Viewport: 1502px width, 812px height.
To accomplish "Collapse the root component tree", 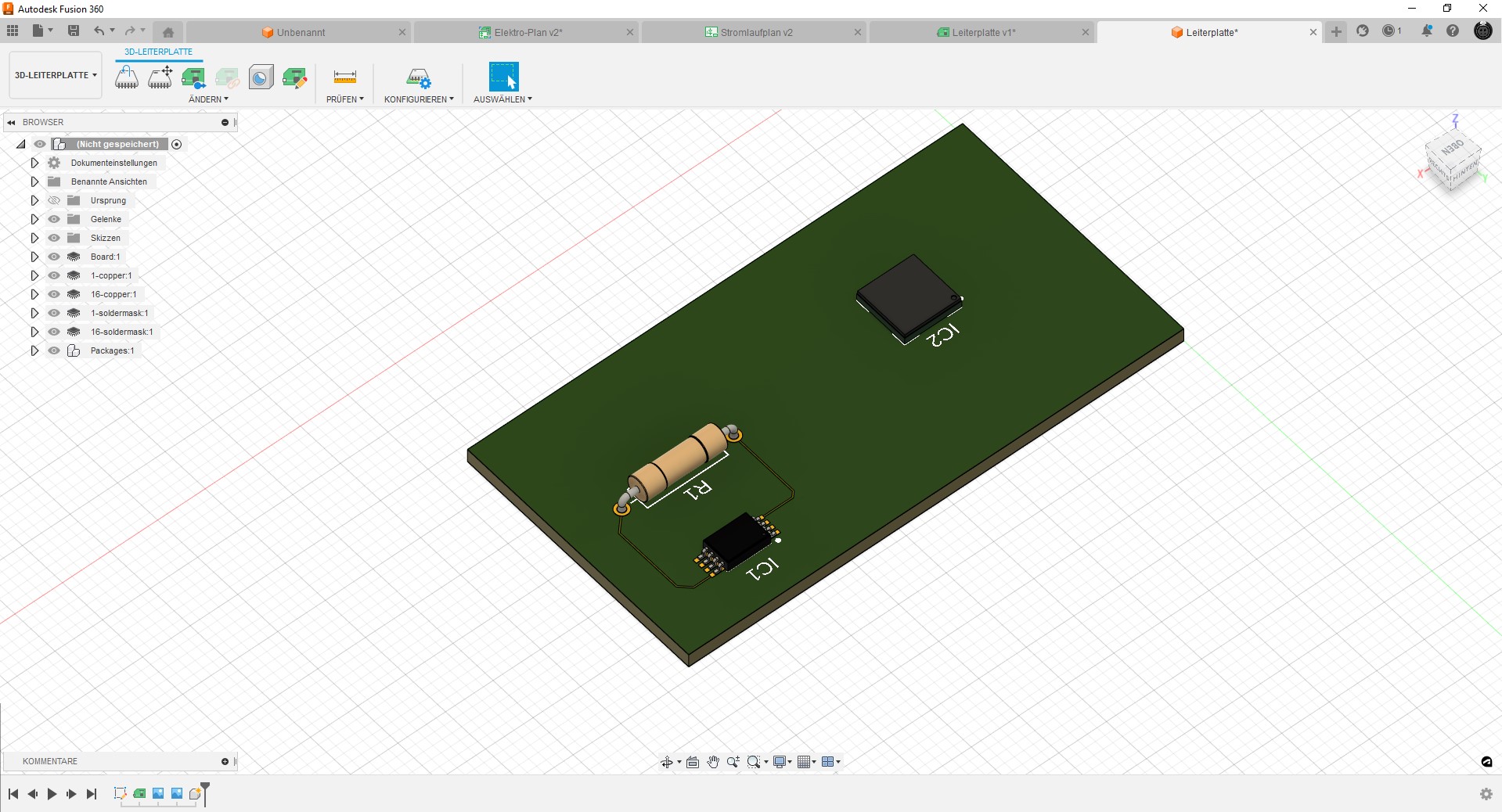I will point(20,144).
